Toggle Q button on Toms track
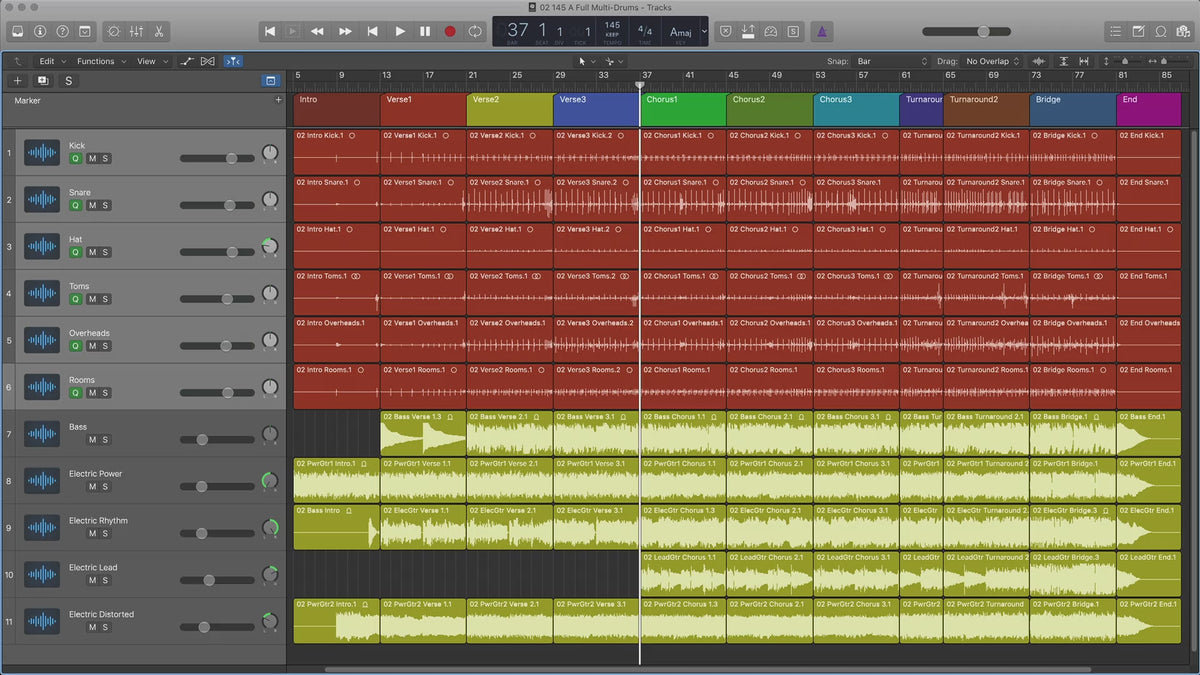1200x675 pixels. click(x=75, y=299)
